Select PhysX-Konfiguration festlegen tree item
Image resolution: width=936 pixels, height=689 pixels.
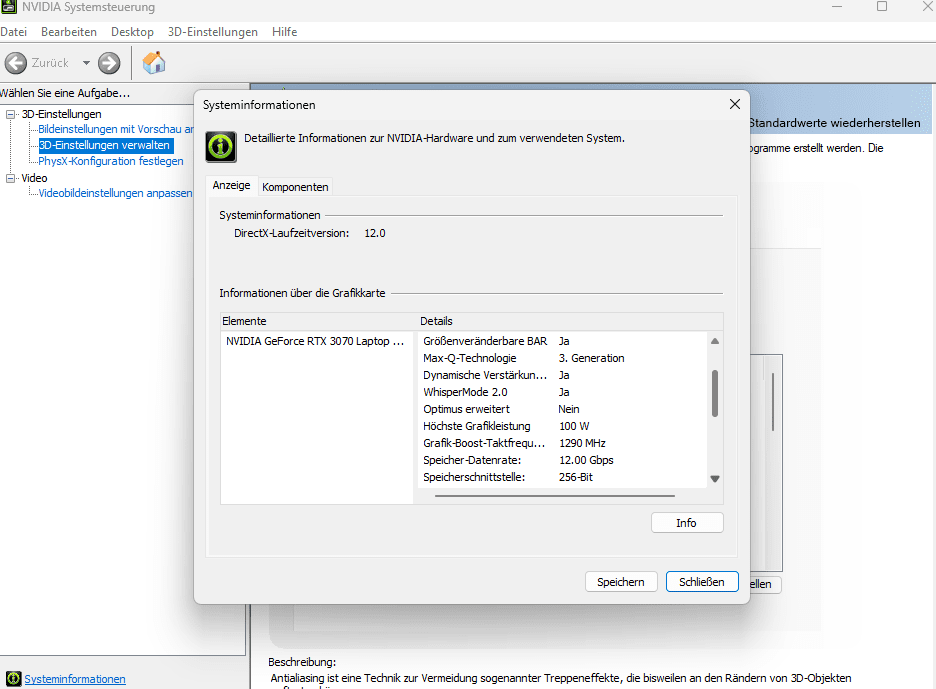(x=111, y=161)
